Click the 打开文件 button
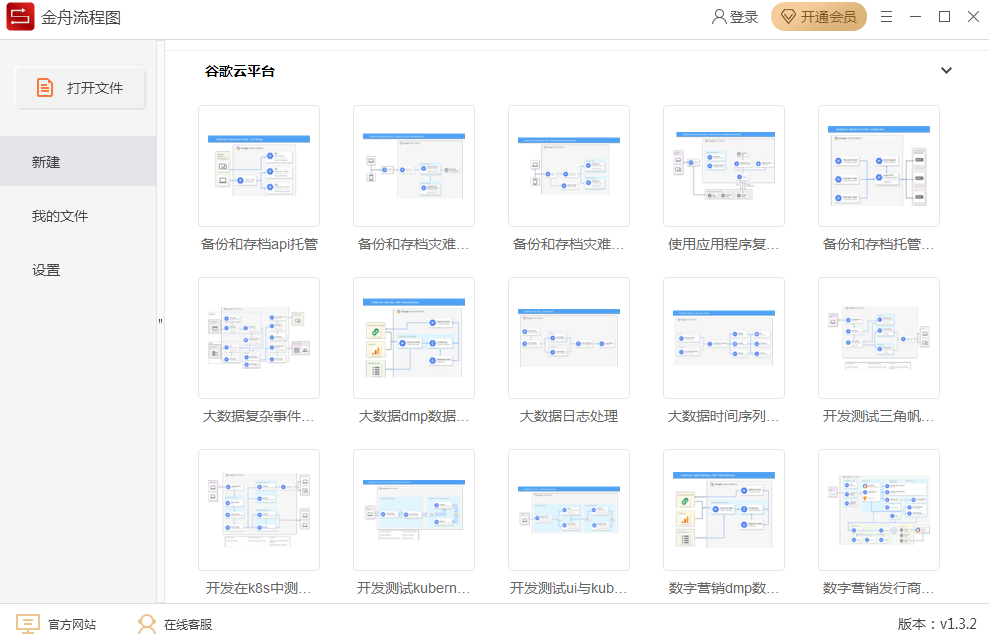 (x=80, y=88)
